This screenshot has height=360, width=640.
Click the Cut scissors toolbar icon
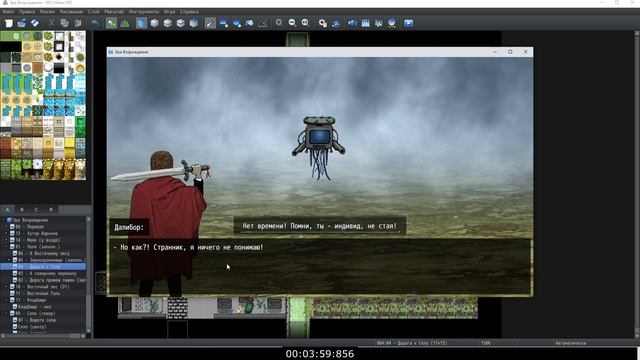tap(51, 23)
